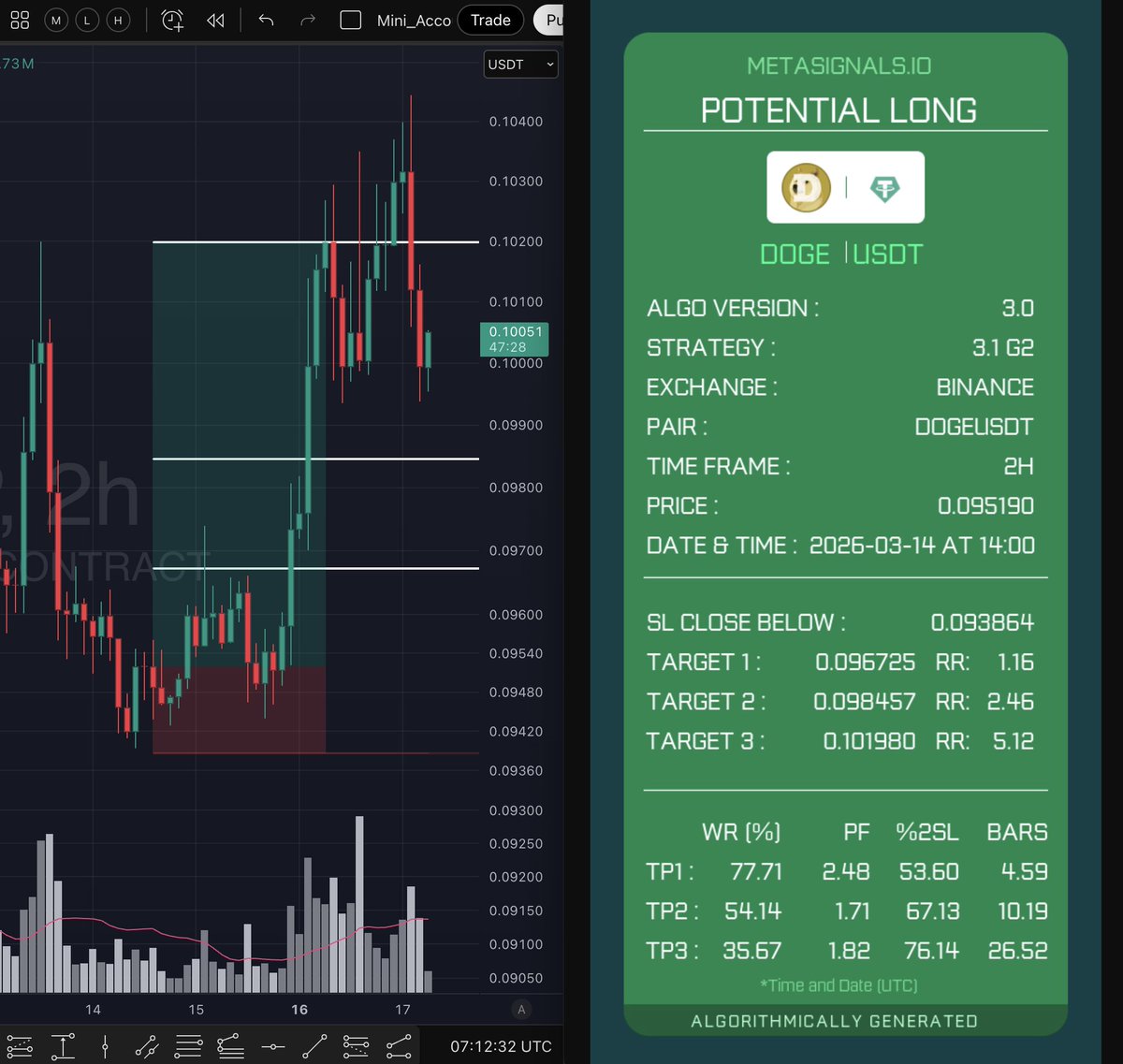
Task: Redo the chart action
Action: (x=307, y=20)
